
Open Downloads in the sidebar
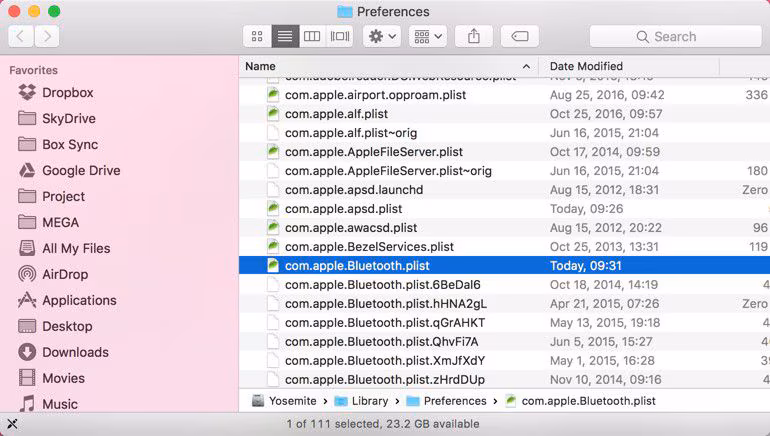pyautogui.click(x=75, y=352)
